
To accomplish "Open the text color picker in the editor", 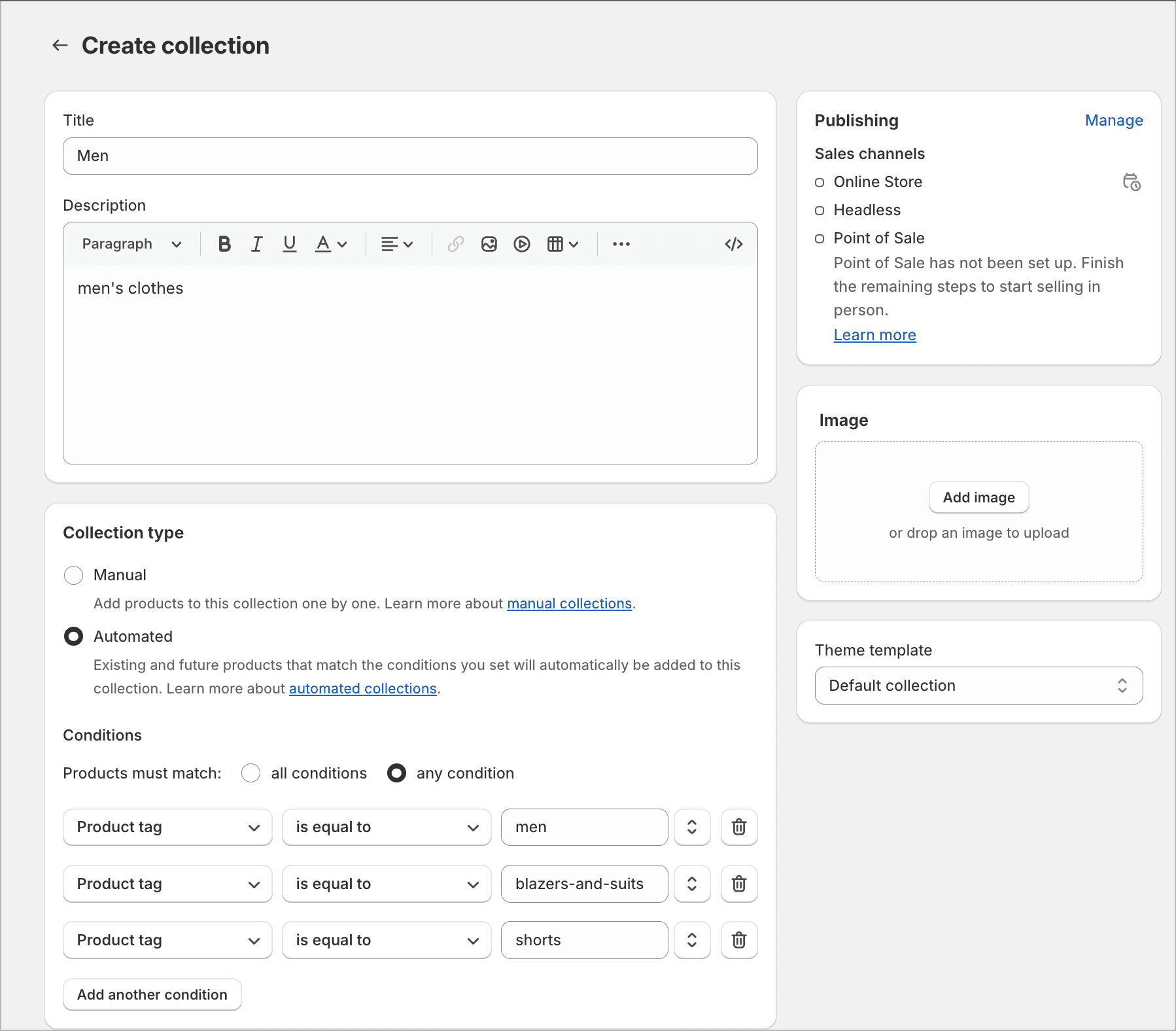I will pos(330,243).
